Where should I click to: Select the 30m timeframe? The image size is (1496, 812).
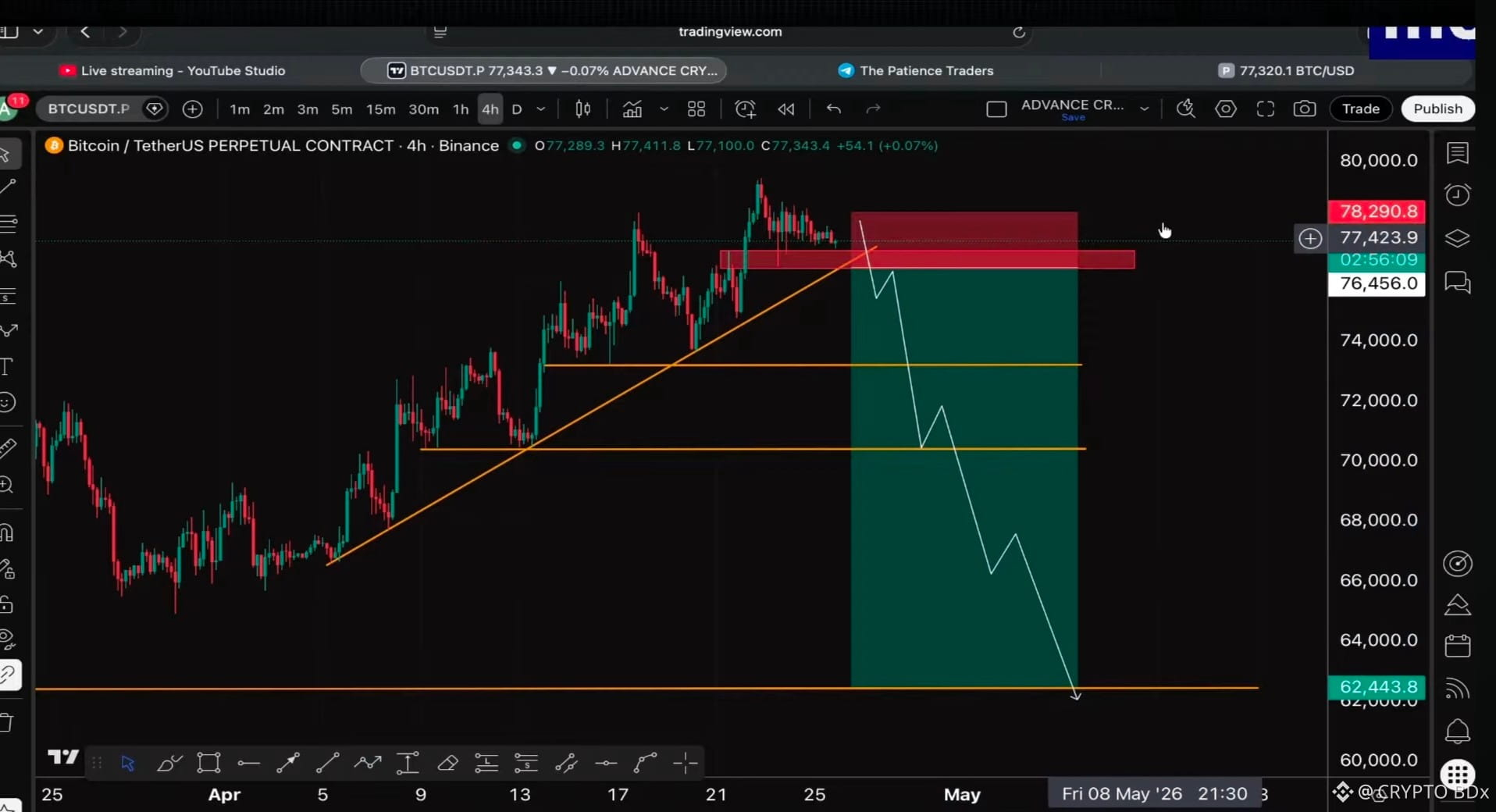pos(423,109)
